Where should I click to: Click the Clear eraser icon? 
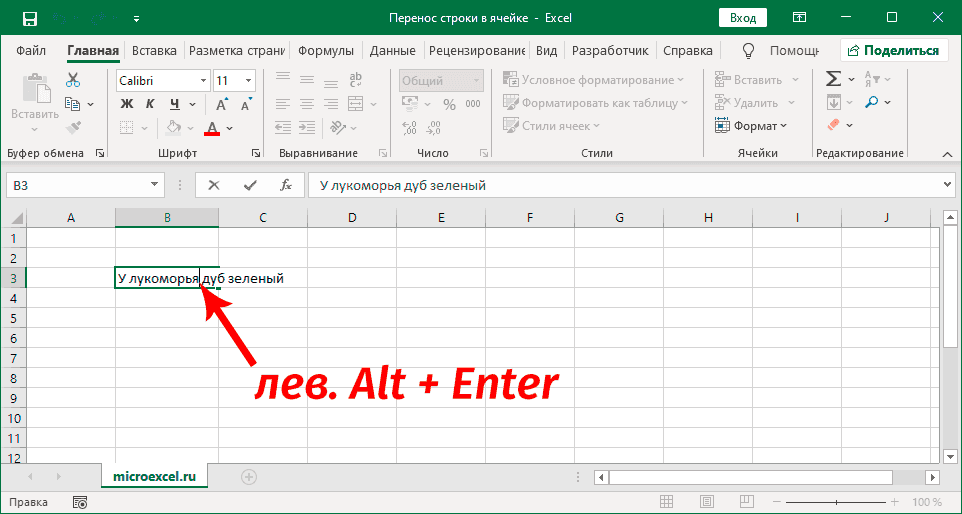(x=834, y=125)
